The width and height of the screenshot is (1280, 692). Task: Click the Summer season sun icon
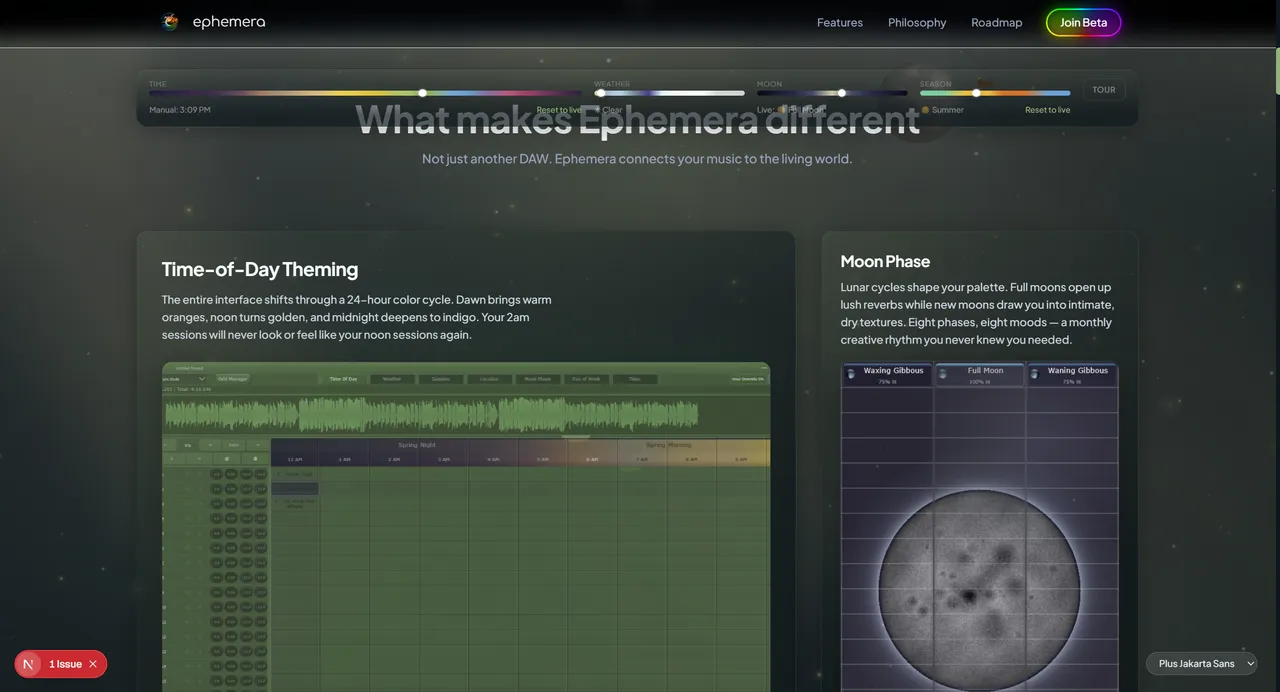[x=925, y=110]
